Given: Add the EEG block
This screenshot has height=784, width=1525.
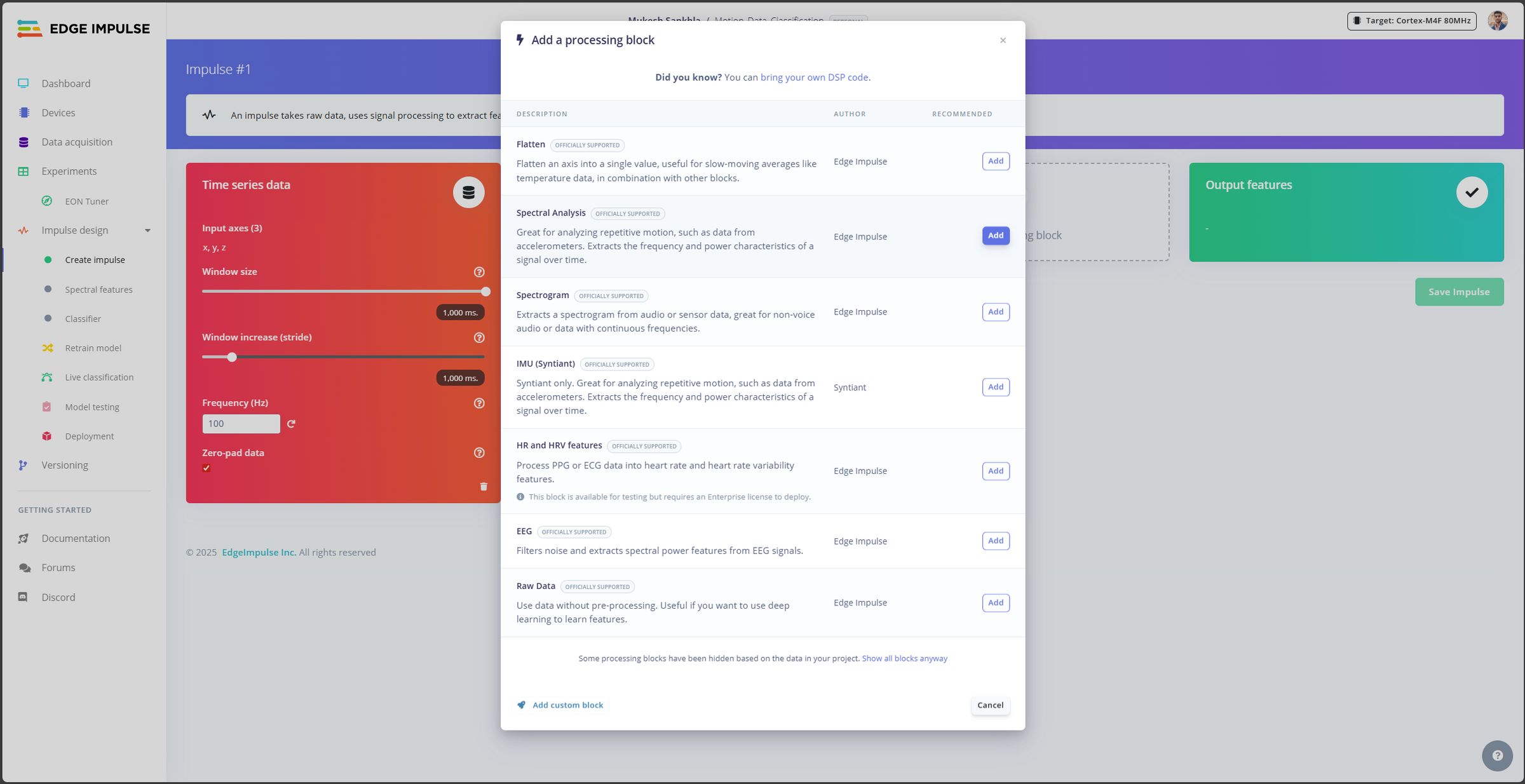Looking at the screenshot, I should click(x=996, y=541).
